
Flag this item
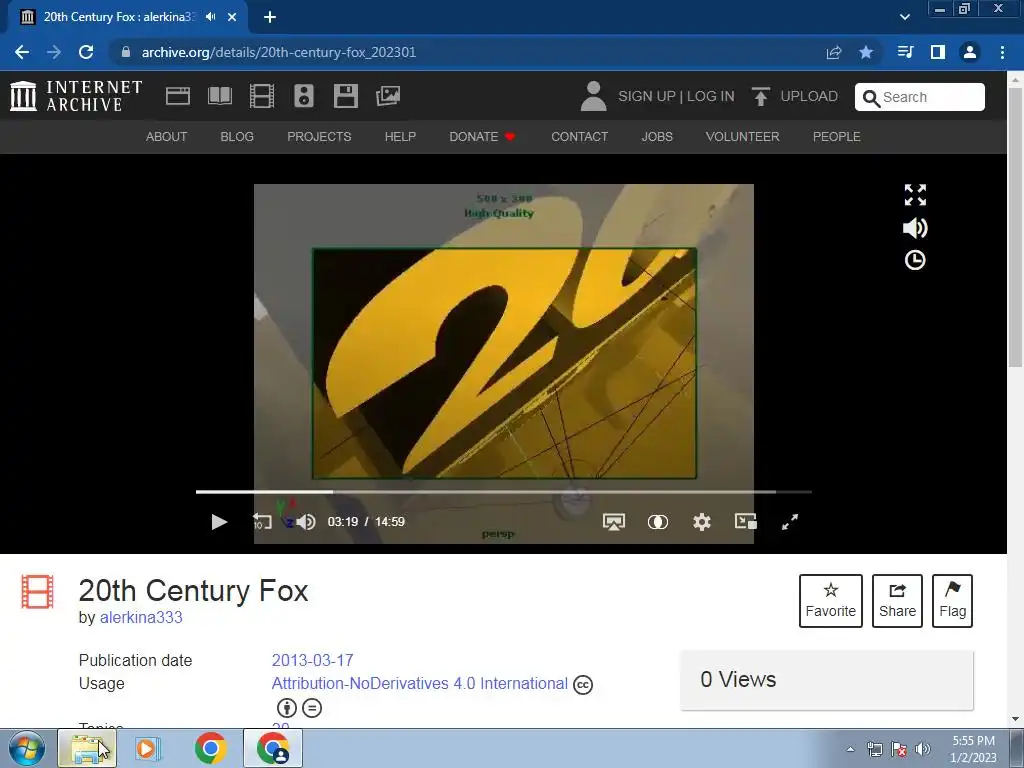point(952,601)
